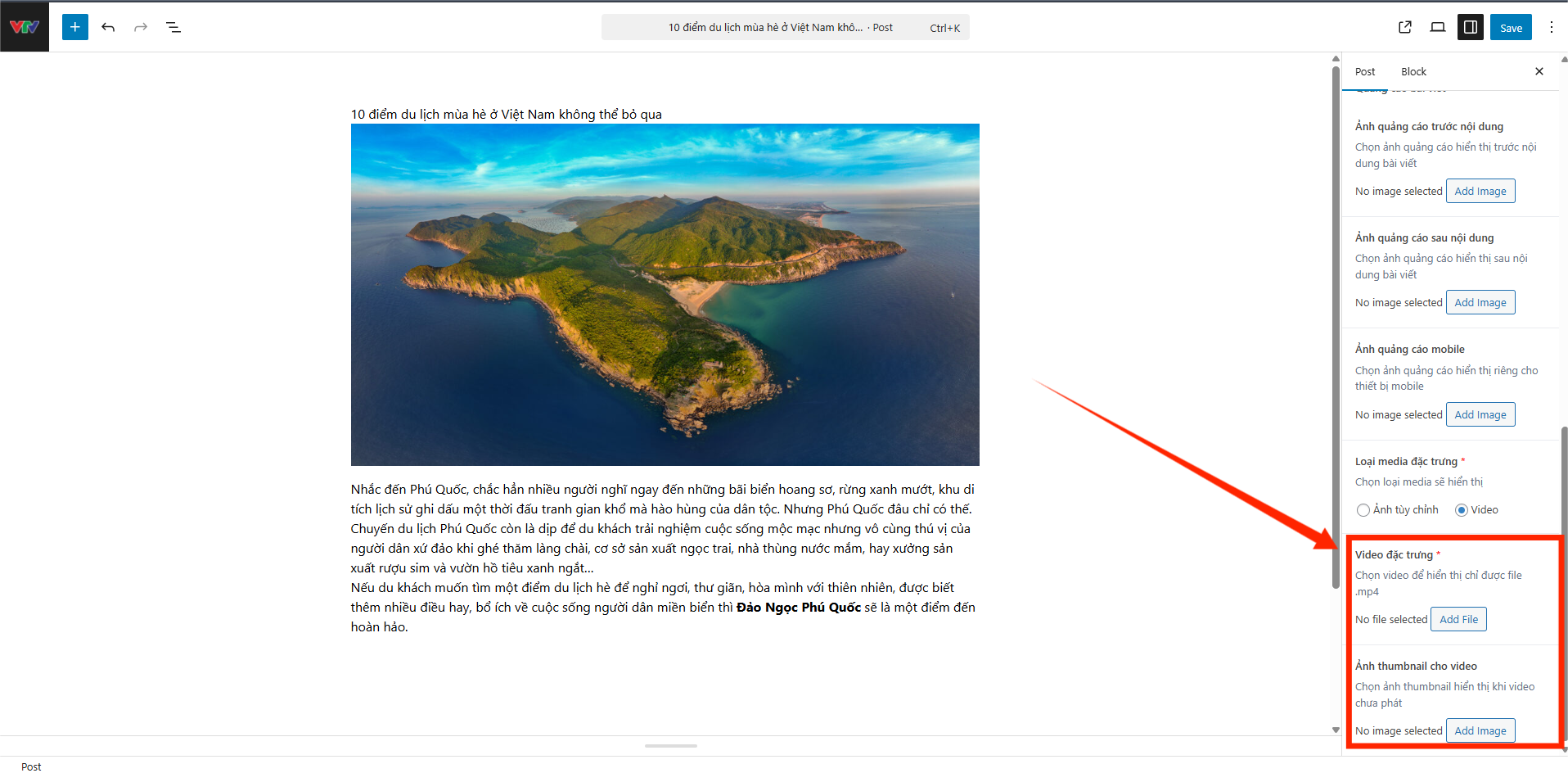Open Document Overview list view
Viewport: 1568px width, 773px height.
pyautogui.click(x=173, y=27)
